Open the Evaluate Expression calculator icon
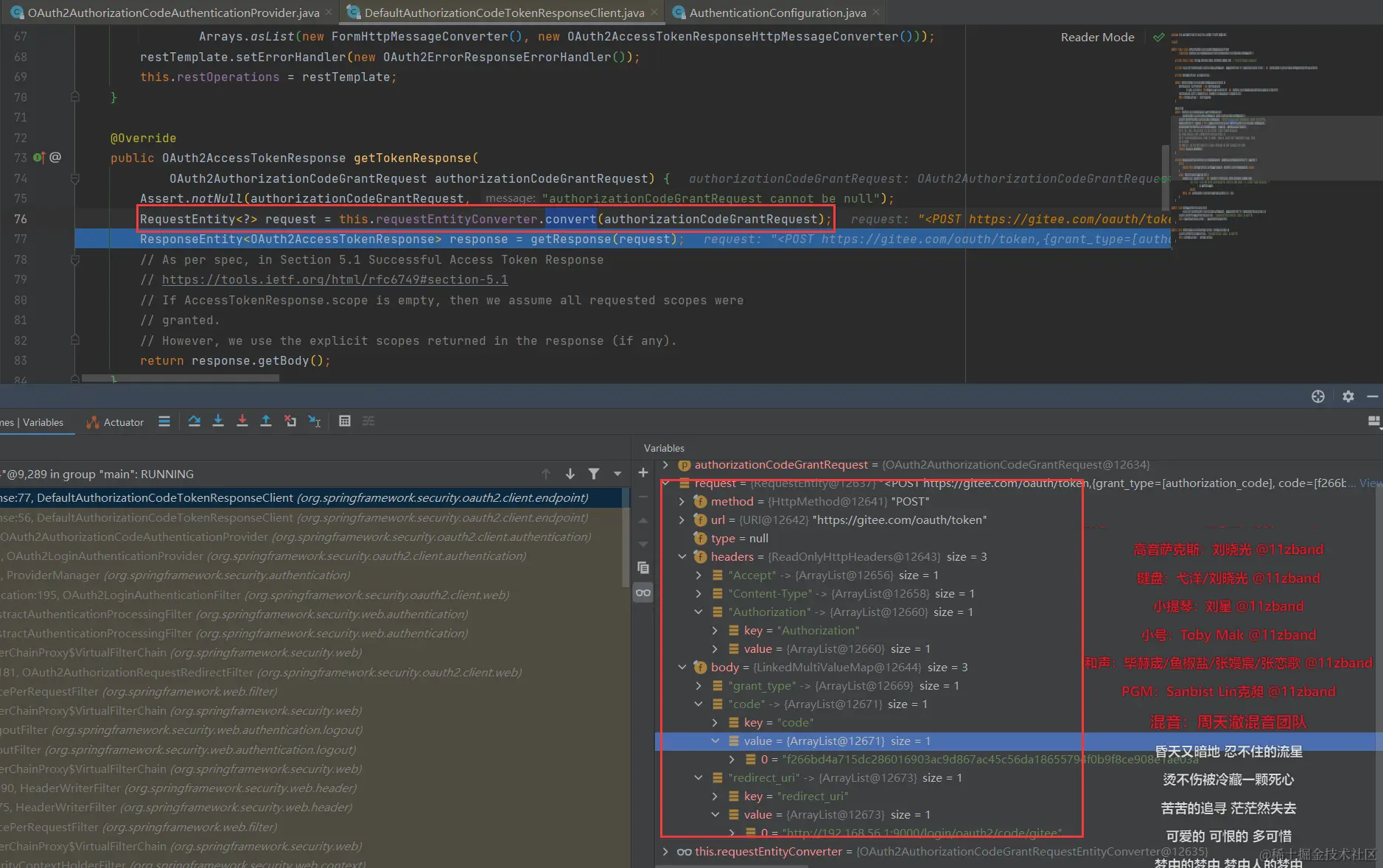The width and height of the screenshot is (1383, 868). coord(345,421)
